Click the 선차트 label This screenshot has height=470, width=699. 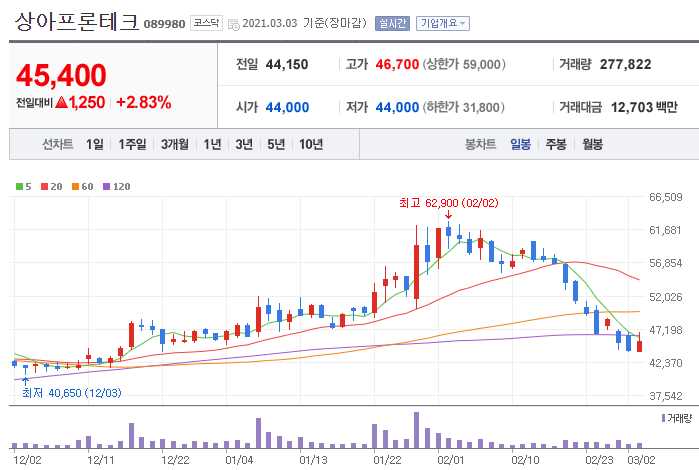tap(58, 144)
